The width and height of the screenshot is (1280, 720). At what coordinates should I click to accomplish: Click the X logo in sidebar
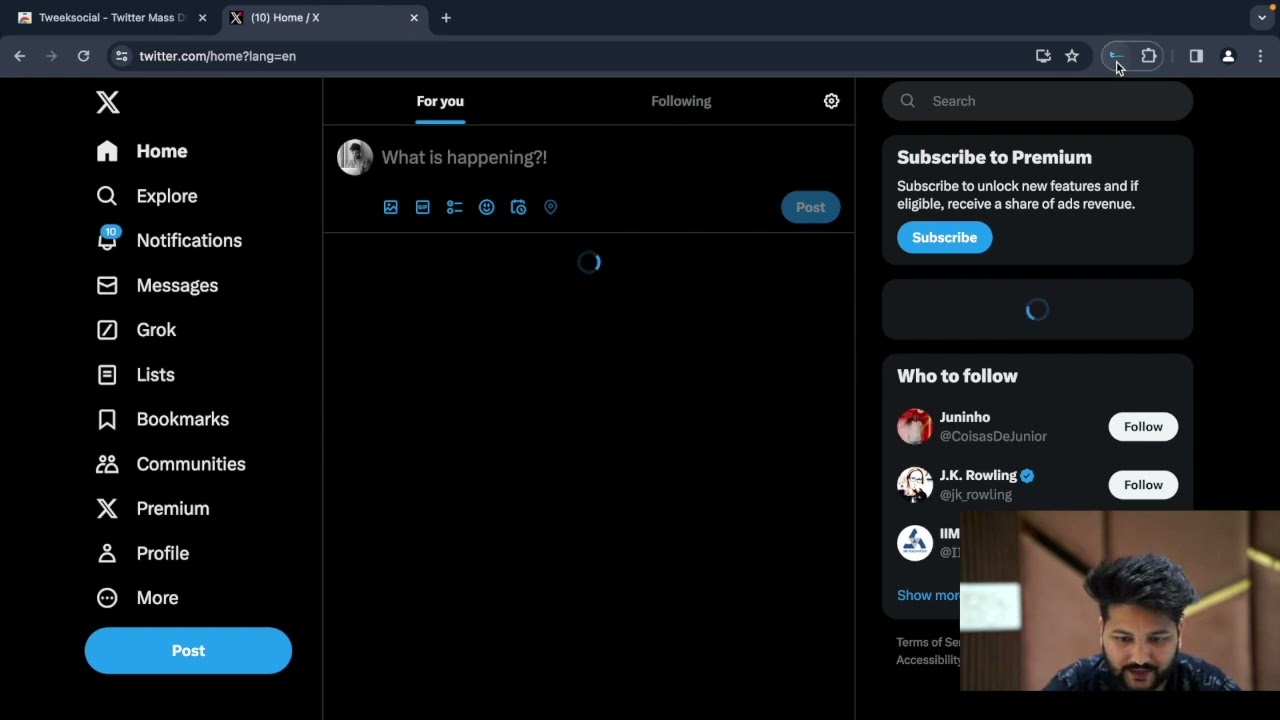click(108, 101)
